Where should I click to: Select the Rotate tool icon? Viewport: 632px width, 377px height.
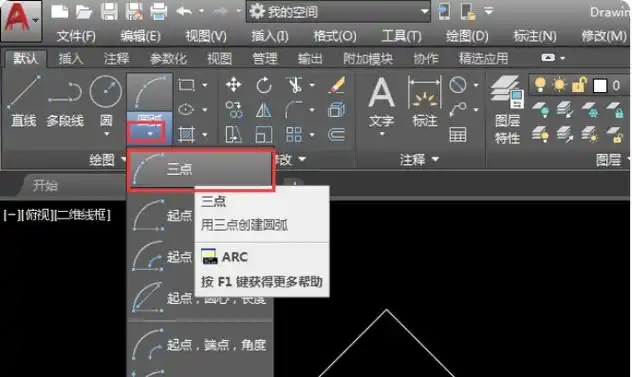(x=264, y=85)
